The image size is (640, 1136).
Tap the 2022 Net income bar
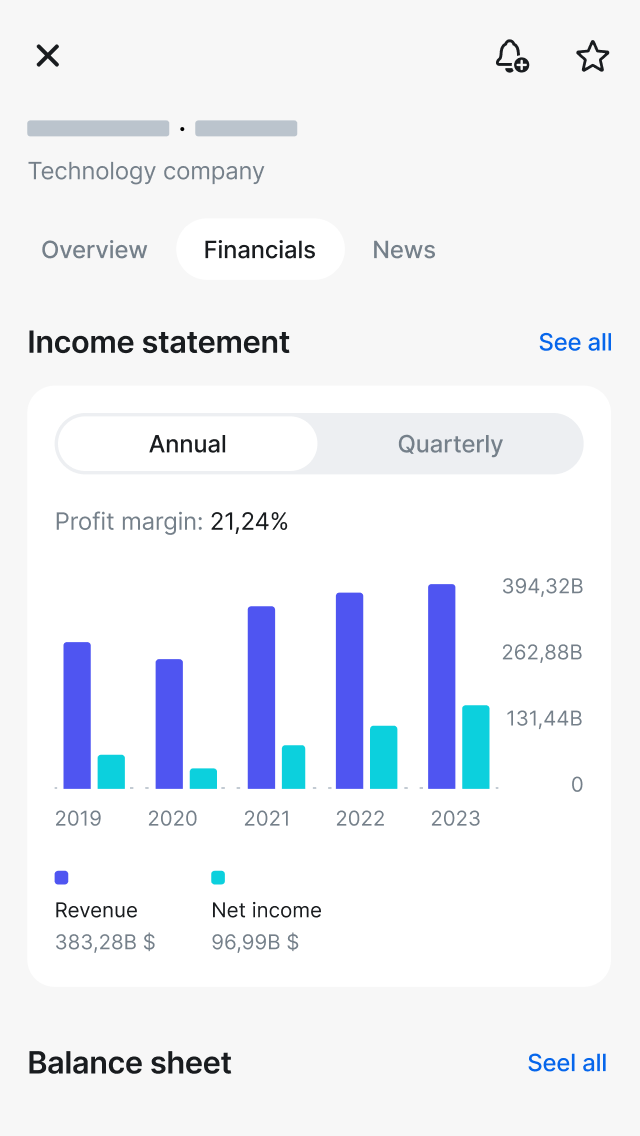384,757
